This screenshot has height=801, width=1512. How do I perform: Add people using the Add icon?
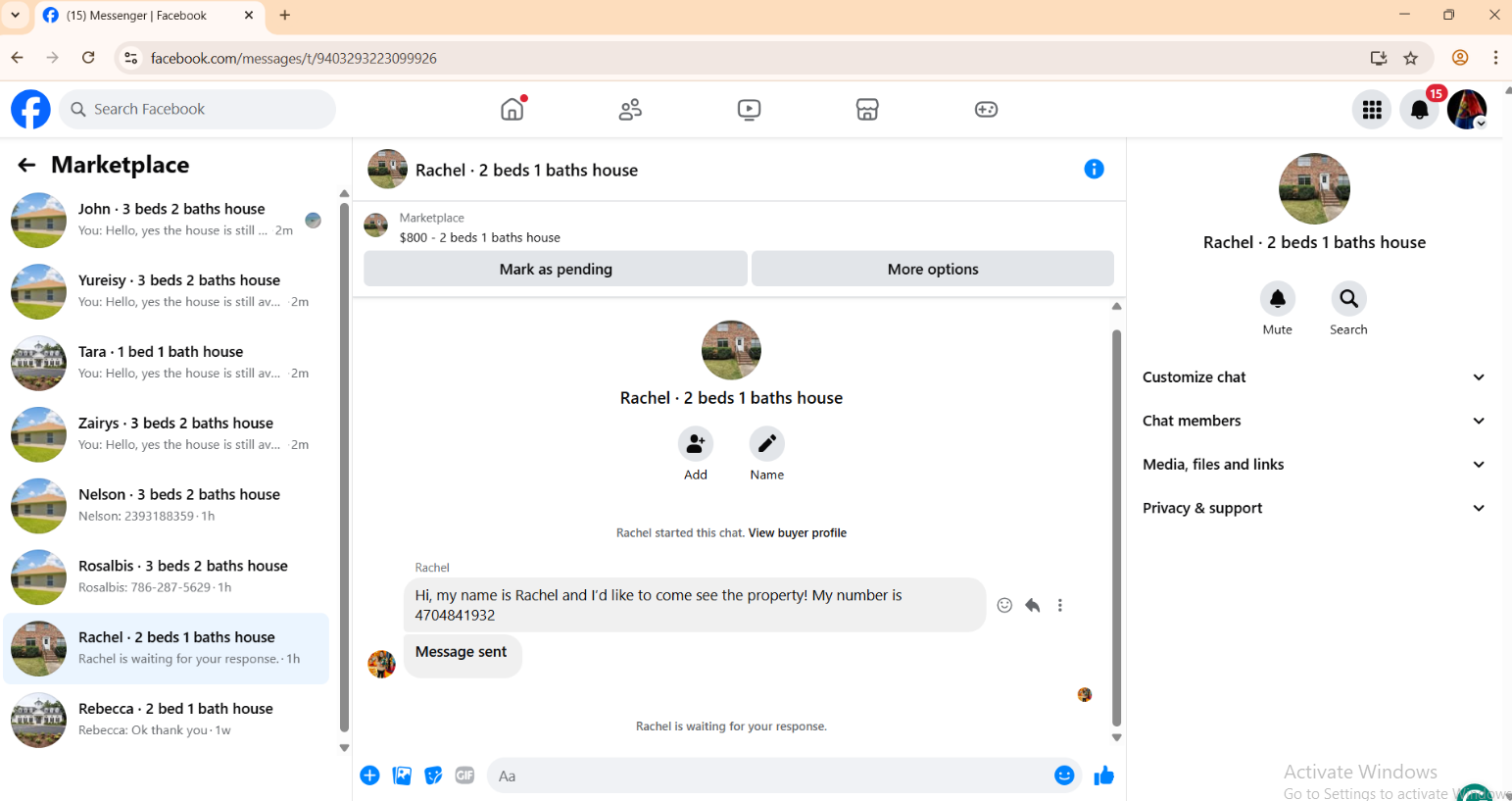click(x=696, y=444)
